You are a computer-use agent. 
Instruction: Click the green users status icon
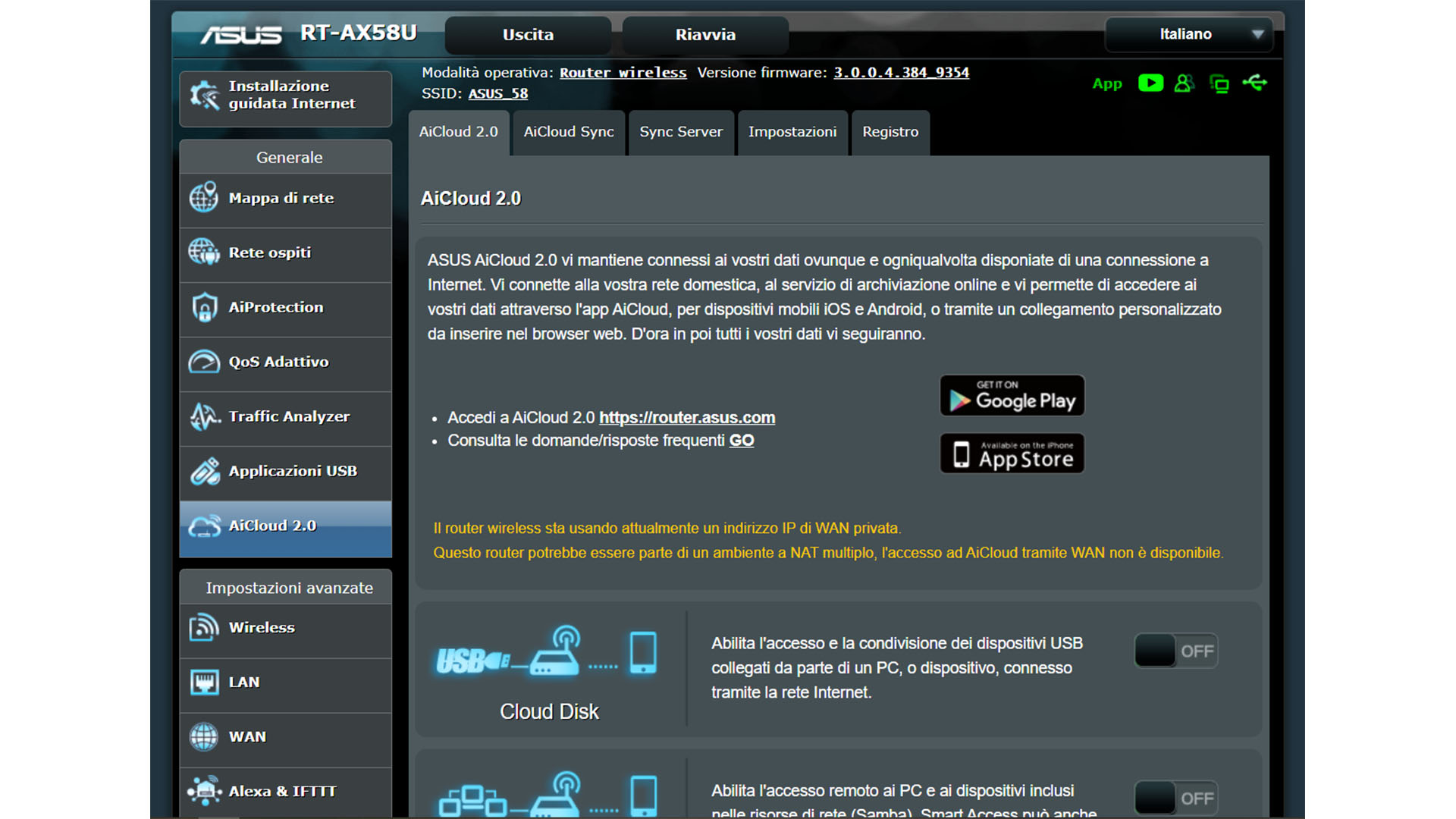coord(1184,83)
